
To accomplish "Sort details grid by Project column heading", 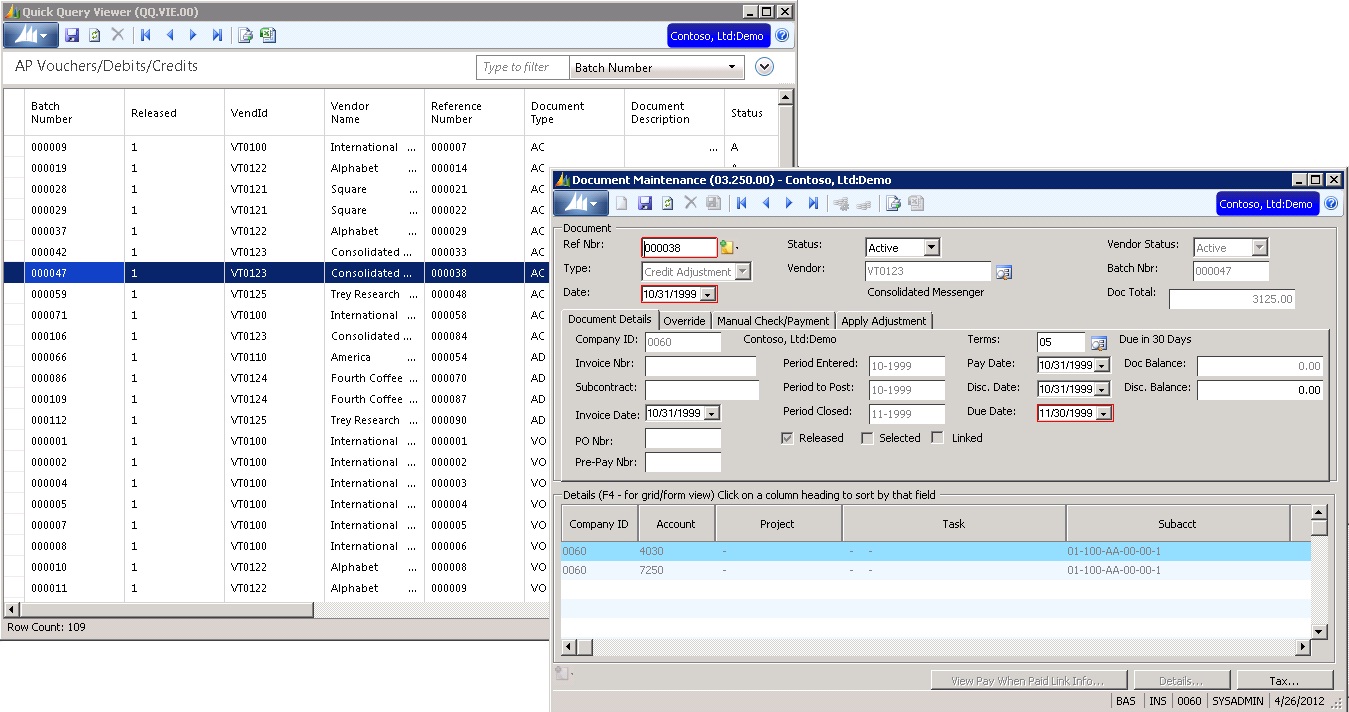I will click(x=777, y=523).
